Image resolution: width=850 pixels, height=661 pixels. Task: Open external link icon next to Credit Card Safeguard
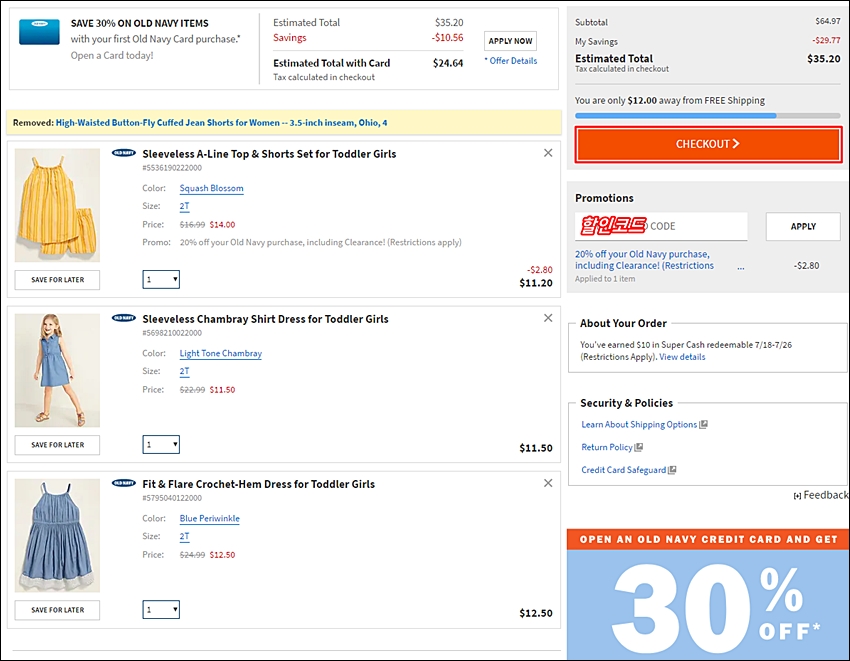tap(672, 470)
